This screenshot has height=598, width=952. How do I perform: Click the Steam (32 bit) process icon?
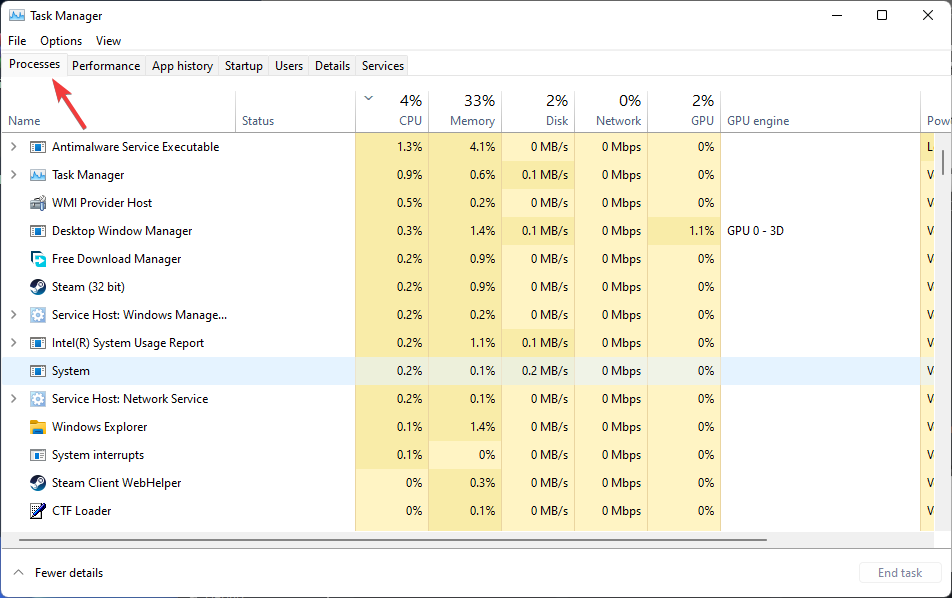pos(38,287)
